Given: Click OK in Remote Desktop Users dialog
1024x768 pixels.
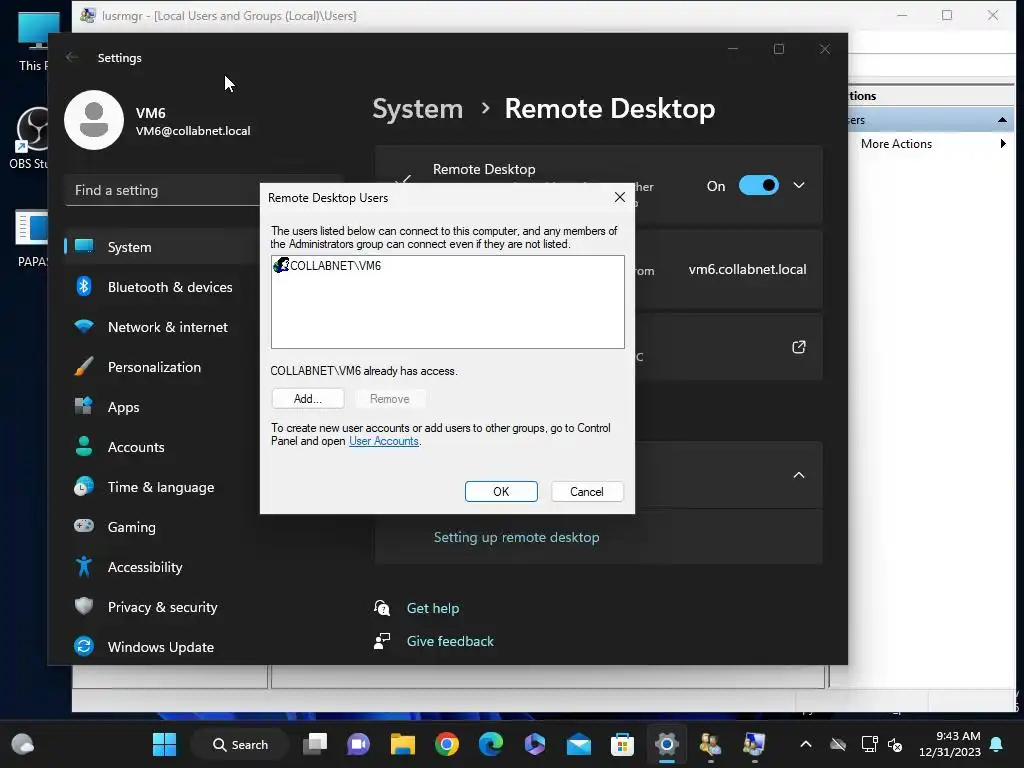Looking at the screenshot, I should (x=501, y=492).
